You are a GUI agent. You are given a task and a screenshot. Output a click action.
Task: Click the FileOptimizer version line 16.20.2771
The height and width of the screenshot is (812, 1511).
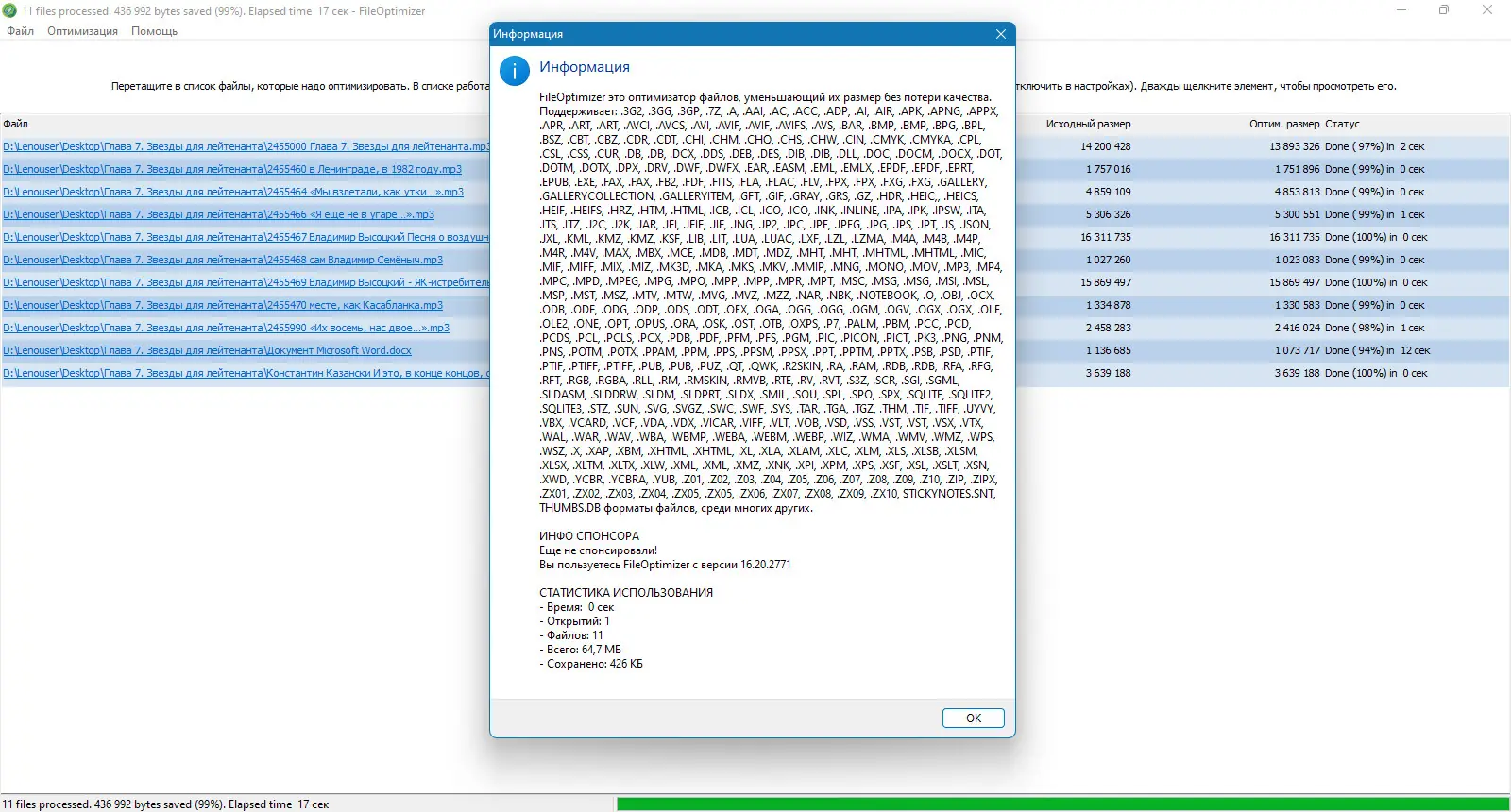pos(665,565)
